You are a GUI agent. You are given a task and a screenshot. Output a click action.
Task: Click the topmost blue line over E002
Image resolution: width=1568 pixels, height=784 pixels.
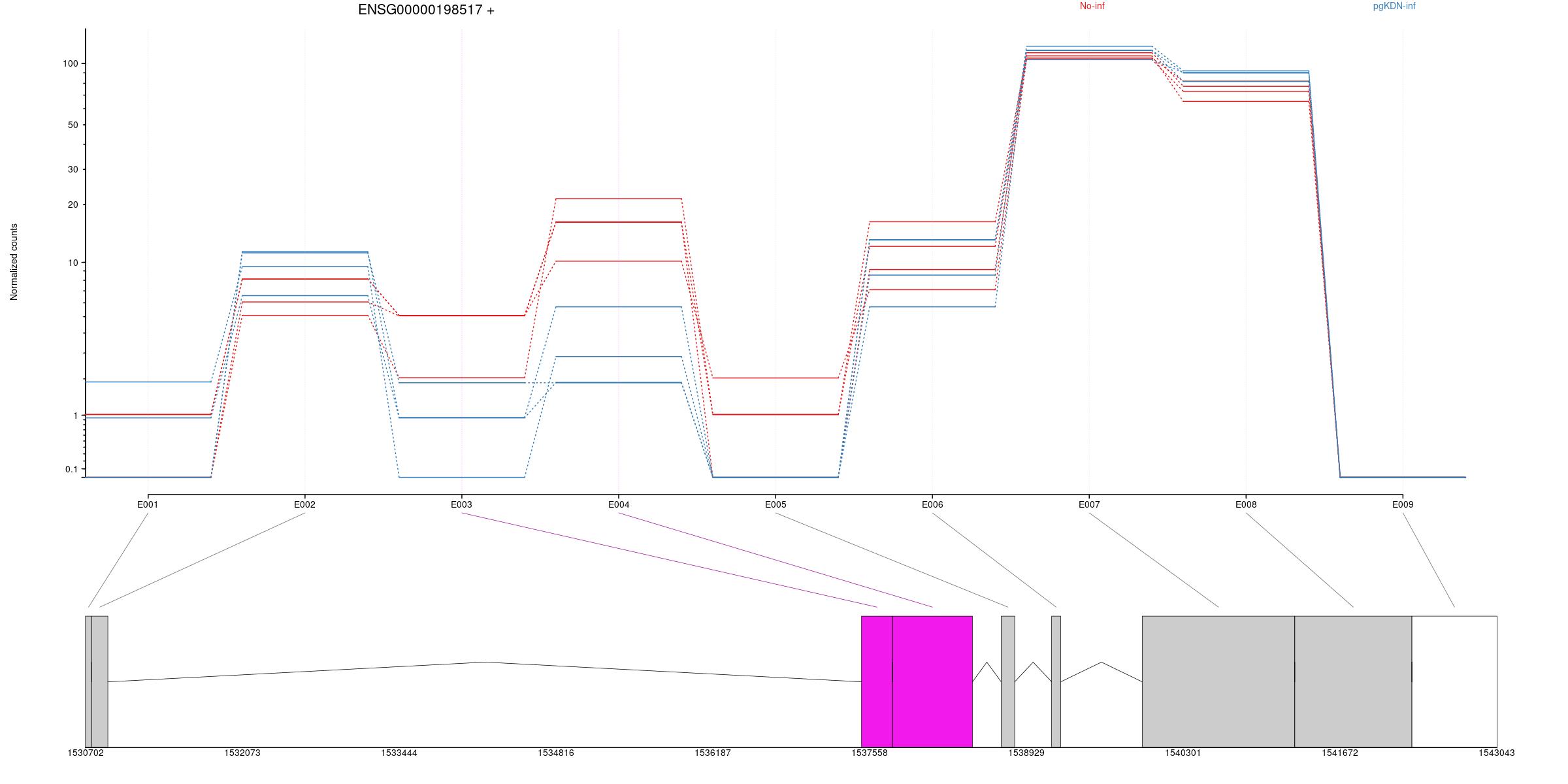305,252
